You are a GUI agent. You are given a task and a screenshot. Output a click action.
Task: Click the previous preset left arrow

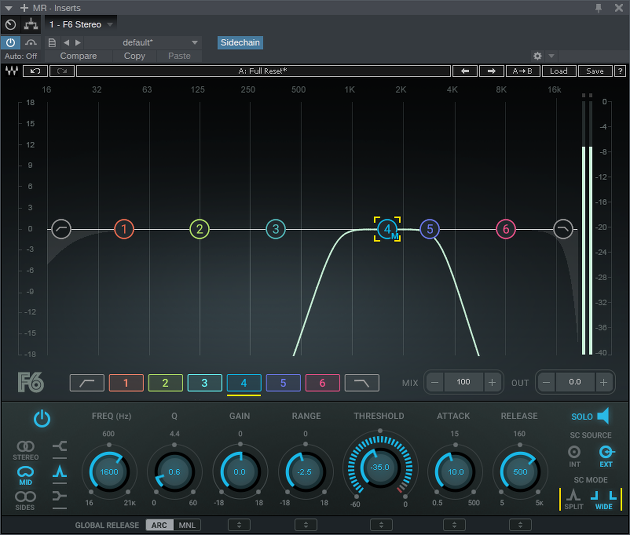465,71
